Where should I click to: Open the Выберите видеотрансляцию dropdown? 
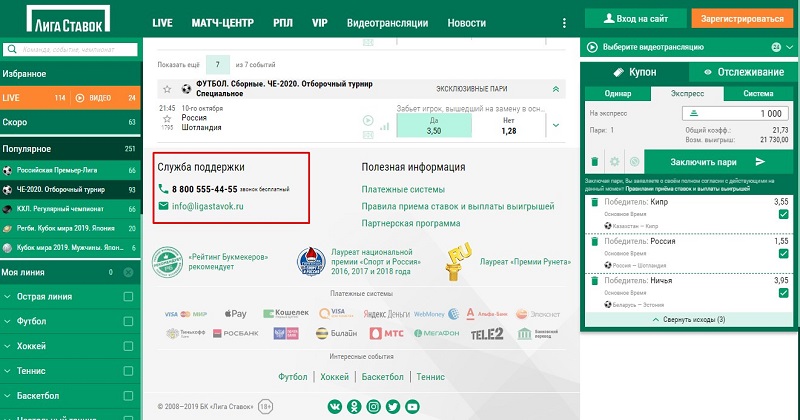(x=680, y=46)
